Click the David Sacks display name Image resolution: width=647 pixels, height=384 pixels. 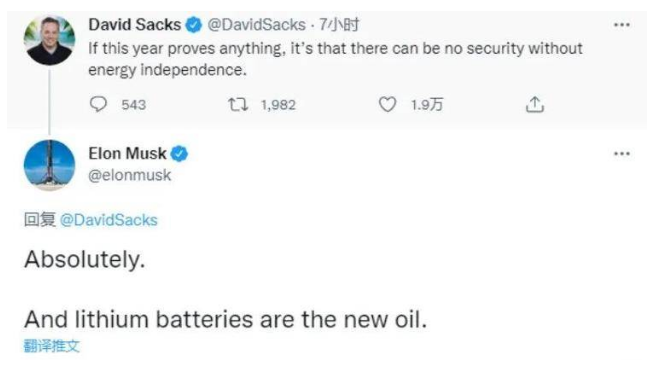tap(135, 25)
